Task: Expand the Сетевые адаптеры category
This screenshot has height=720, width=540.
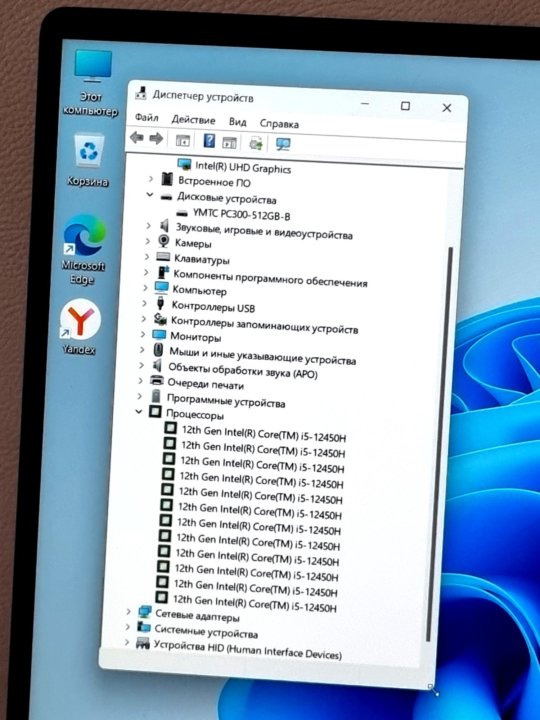Action: pos(129,611)
